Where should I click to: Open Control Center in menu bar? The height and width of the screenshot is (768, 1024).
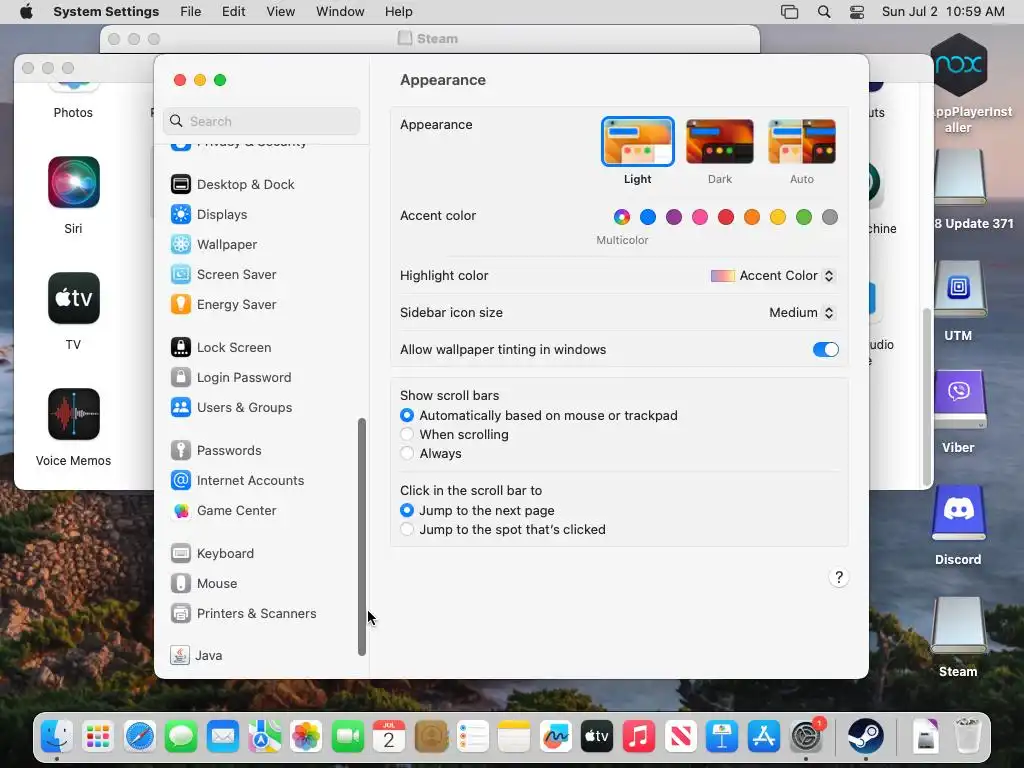857,12
